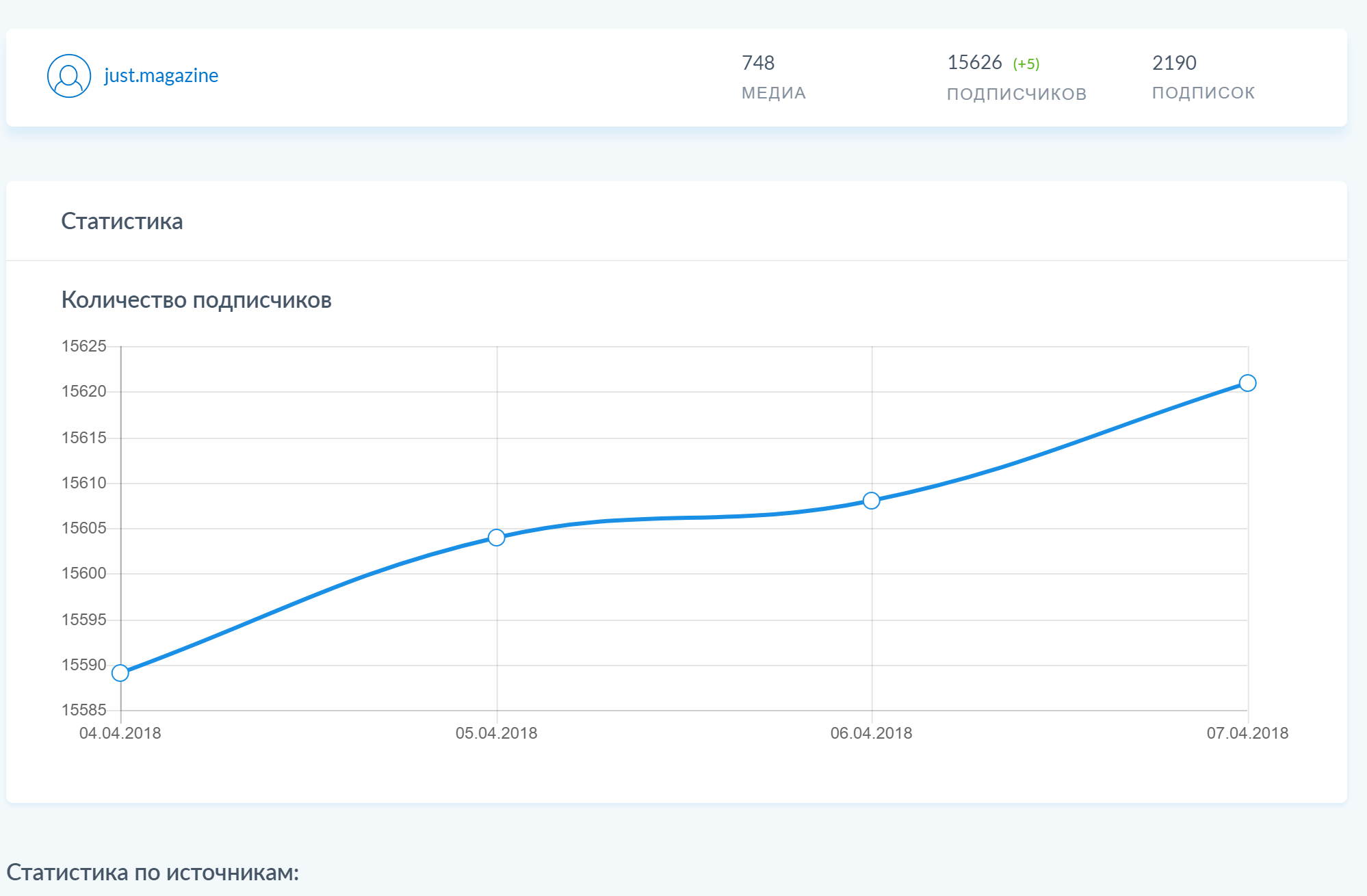Image resolution: width=1367 pixels, height=896 pixels.
Task: Click the 15620 y-axis label
Action: tap(84, 391)
